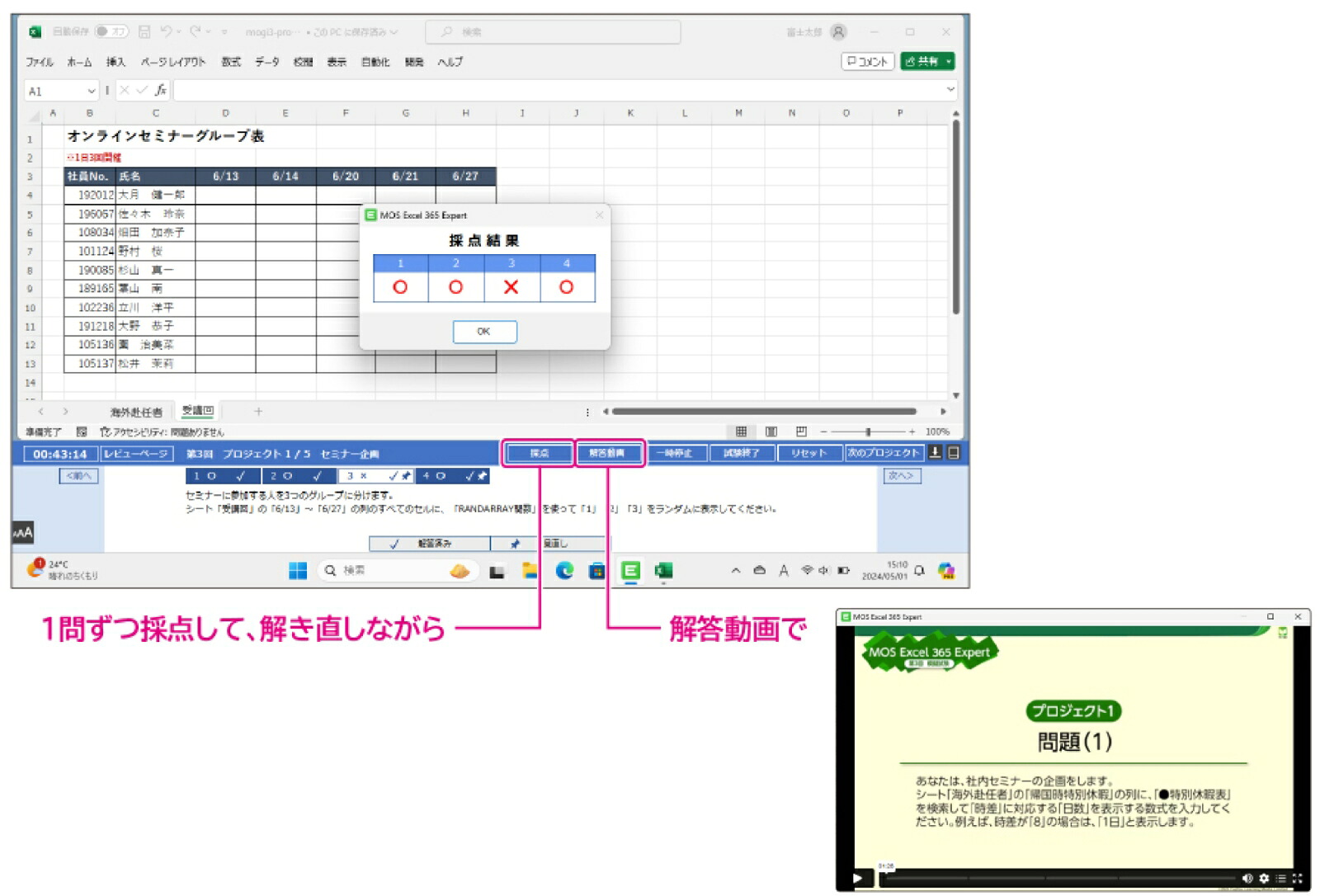Click the add new sheet plus icon
The image size is (1320, 896).
pos(258,411)
